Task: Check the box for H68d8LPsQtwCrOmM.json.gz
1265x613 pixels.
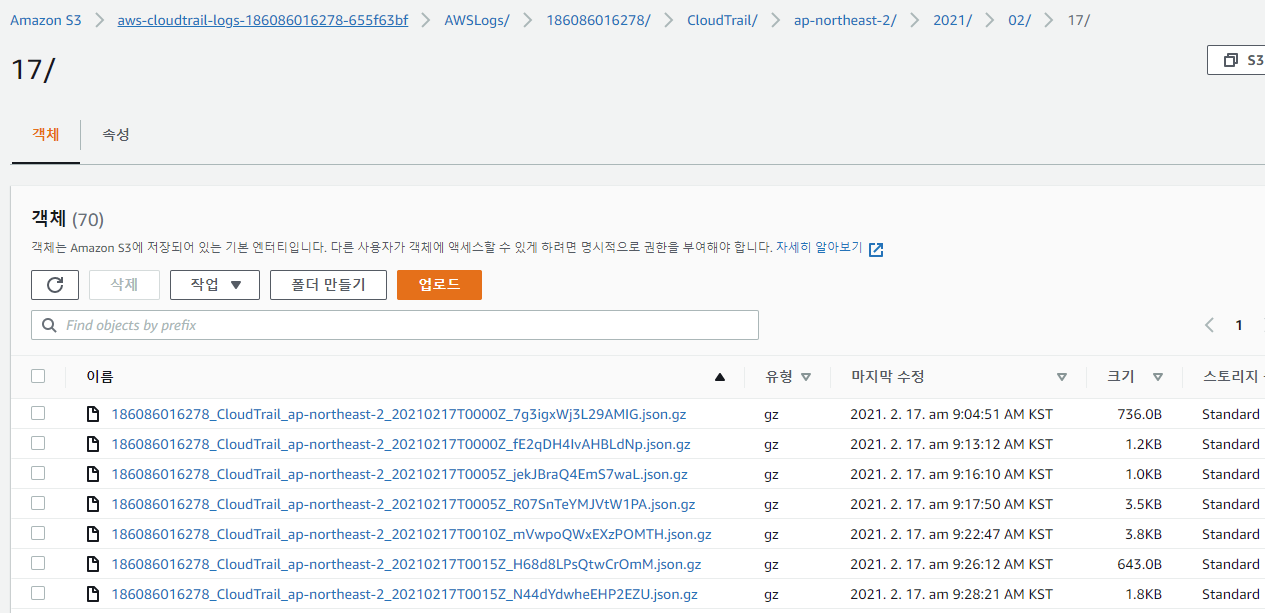Action: [x=38, y=563]
